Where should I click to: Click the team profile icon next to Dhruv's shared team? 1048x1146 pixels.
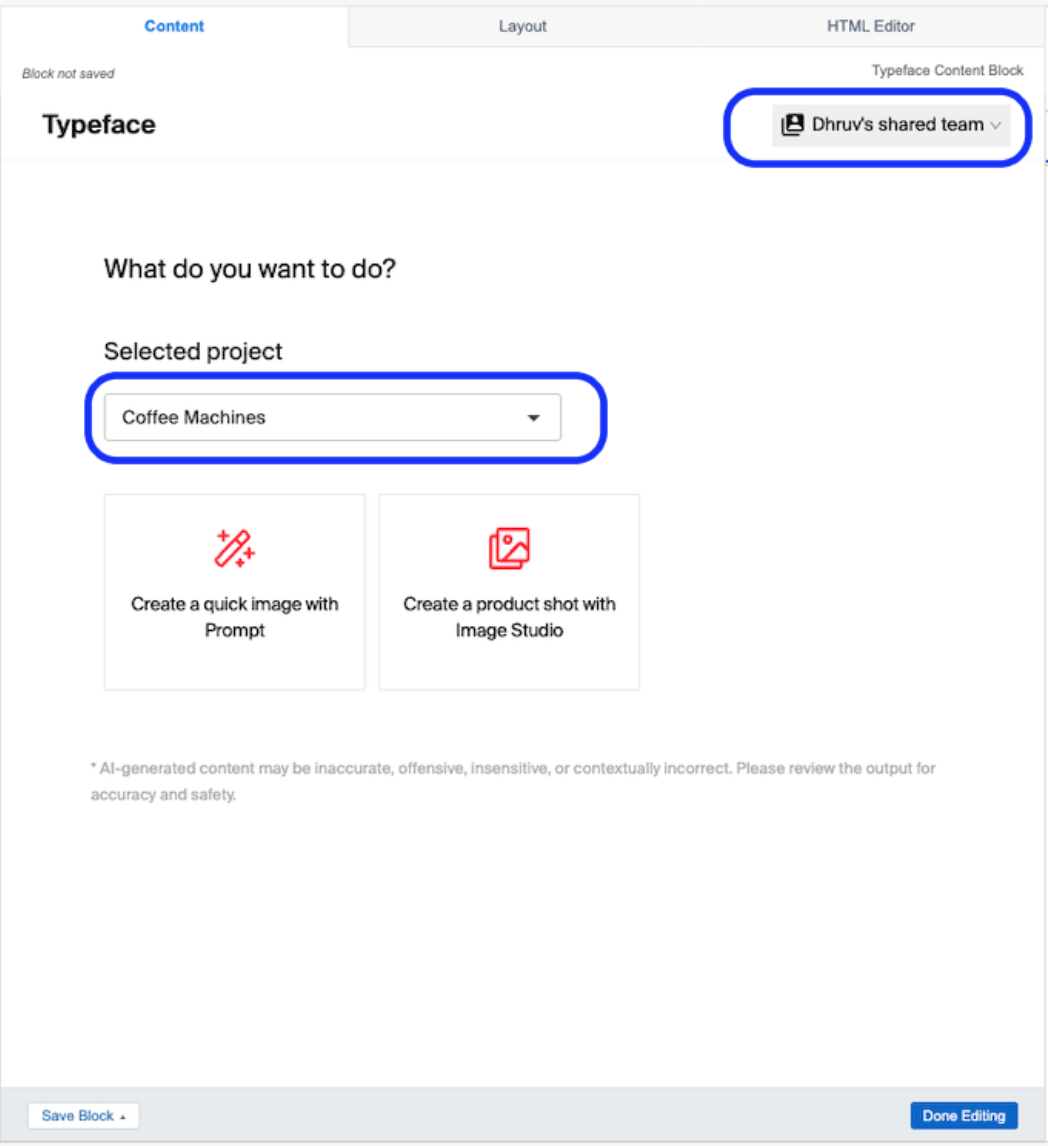[791, 125]
